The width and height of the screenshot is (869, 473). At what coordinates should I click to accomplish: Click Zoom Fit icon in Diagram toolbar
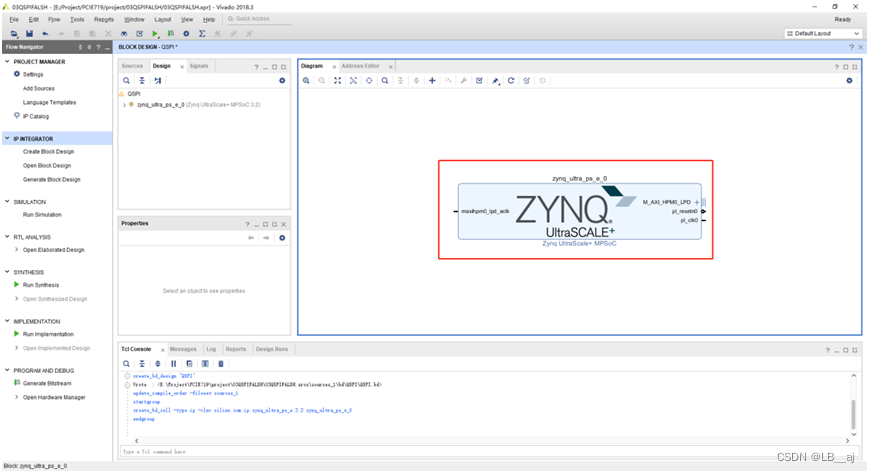point(338,80)
